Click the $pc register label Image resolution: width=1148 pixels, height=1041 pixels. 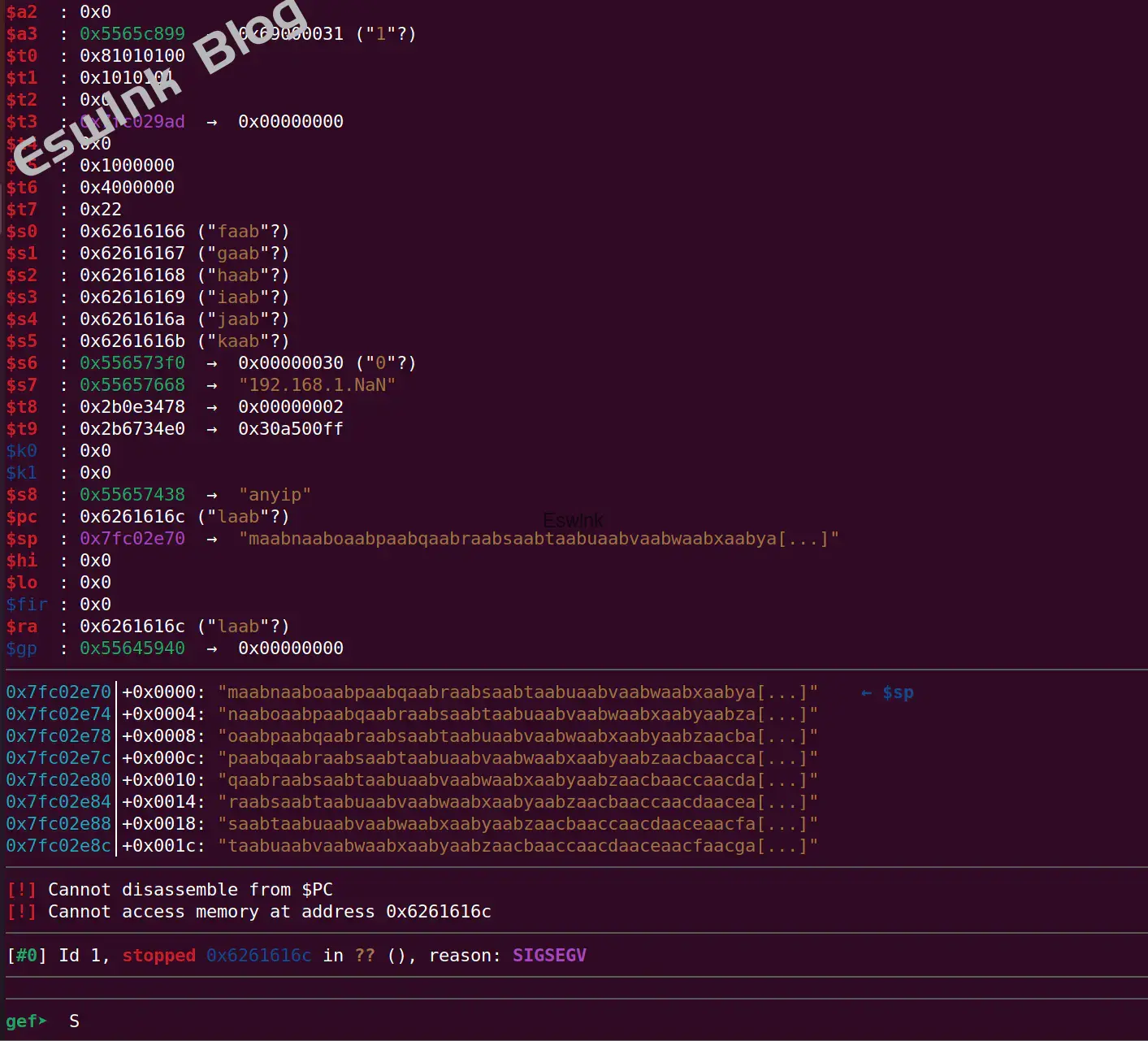(22, 517)
